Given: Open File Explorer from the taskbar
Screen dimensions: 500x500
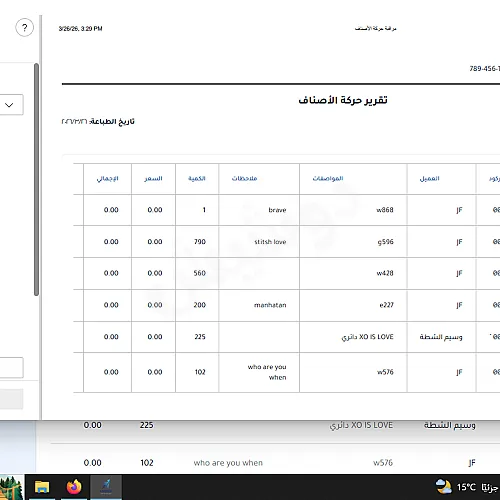Looking at the screenshot, I should (42, 487).
